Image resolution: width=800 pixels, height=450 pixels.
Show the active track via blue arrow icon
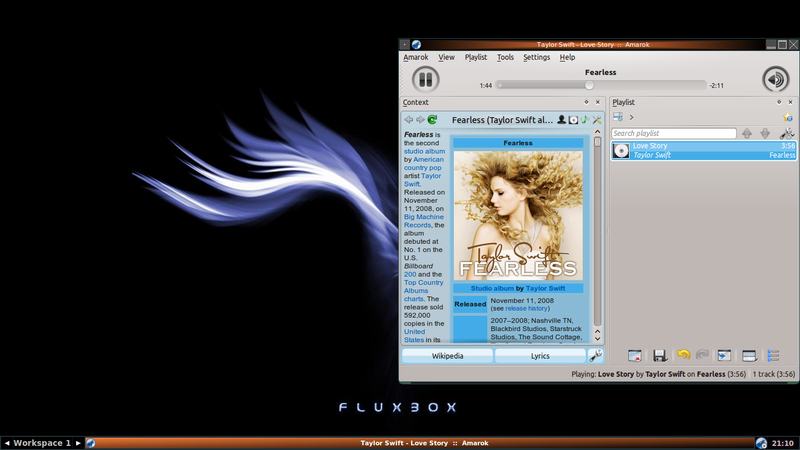(x=724, y=356)
